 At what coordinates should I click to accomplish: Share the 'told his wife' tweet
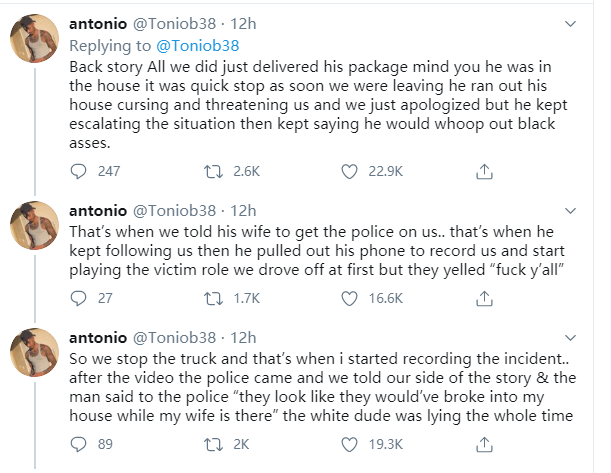click(485, 298)
